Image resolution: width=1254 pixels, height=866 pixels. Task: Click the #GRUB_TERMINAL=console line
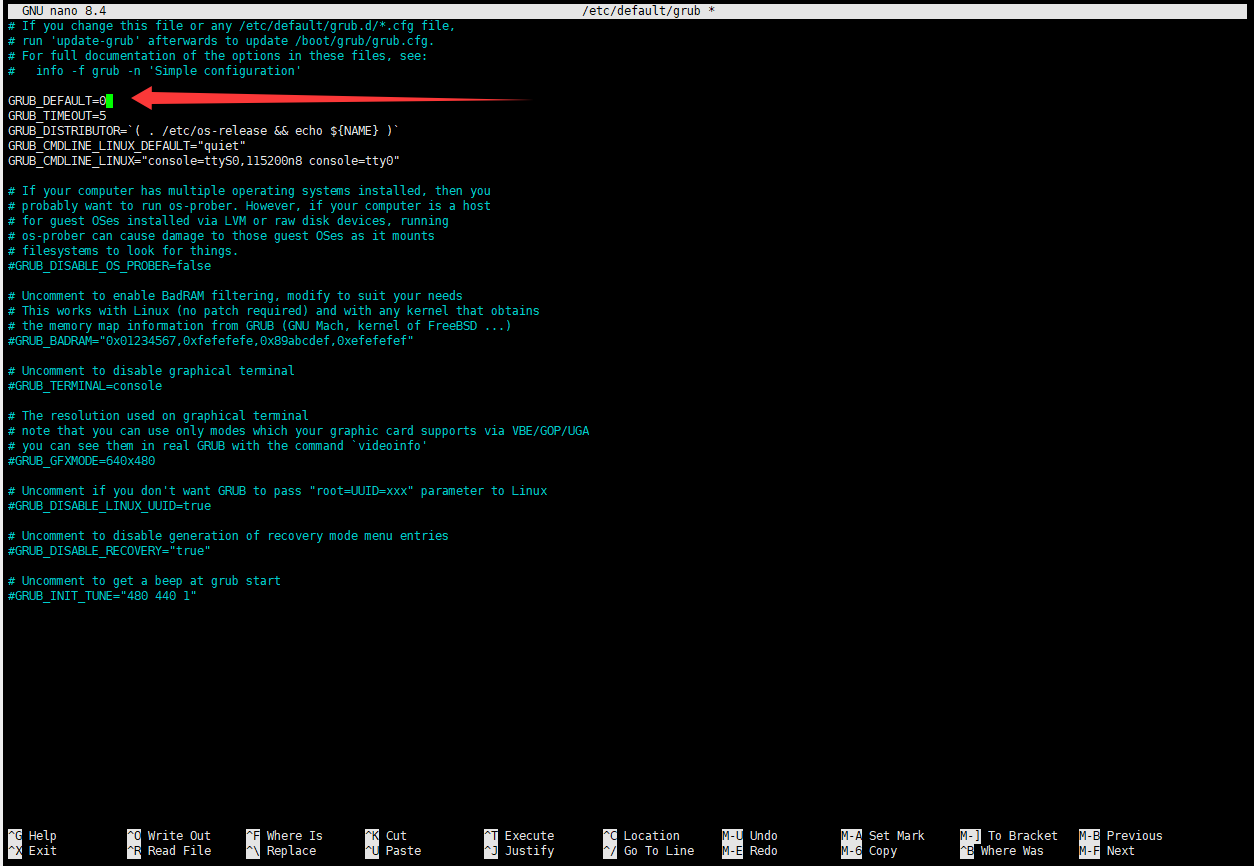pos(84,386)
